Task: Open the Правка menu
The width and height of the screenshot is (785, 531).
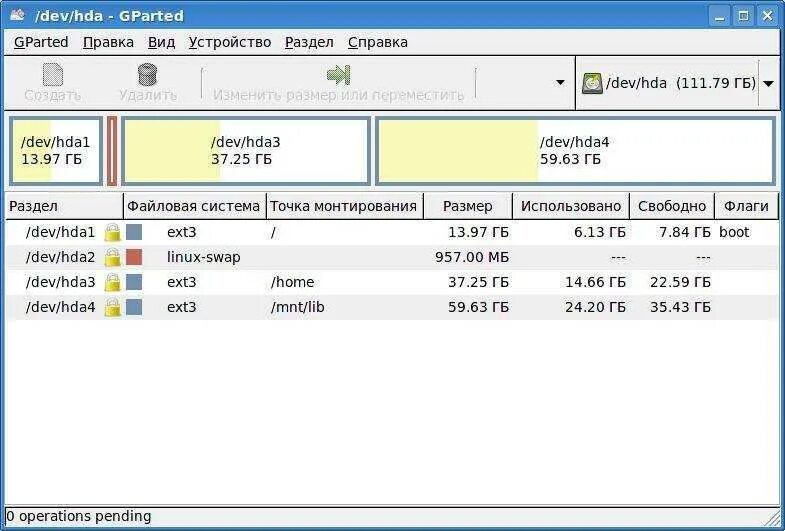Action: coord(108,42)
